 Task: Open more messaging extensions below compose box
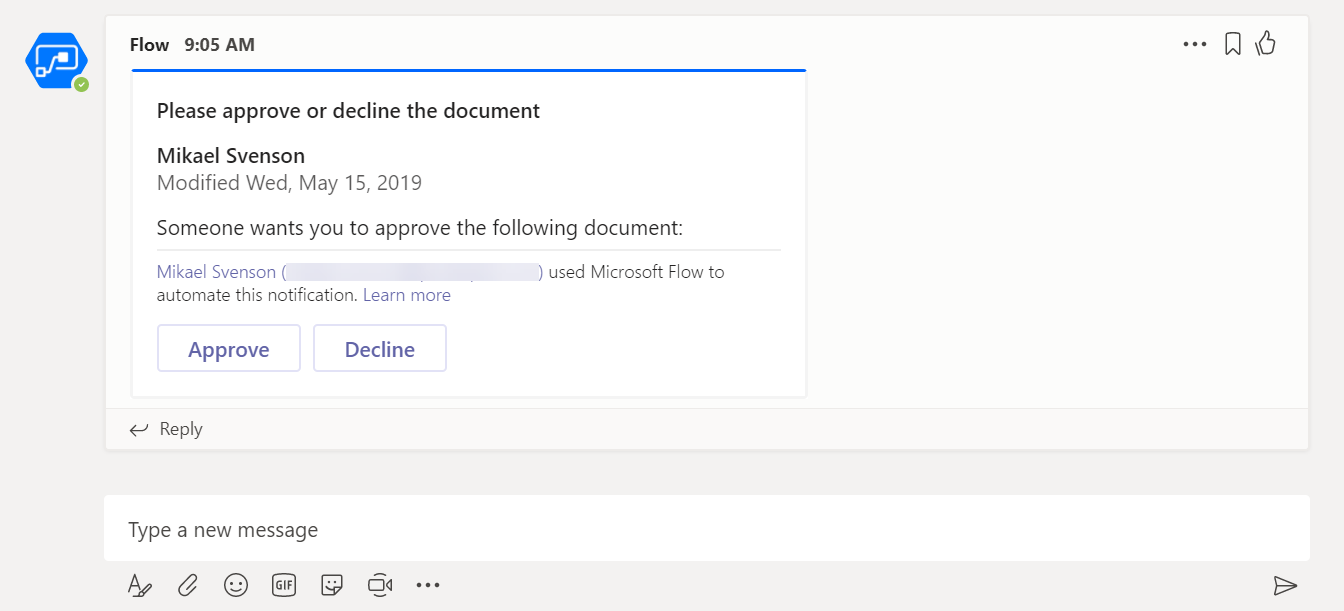pyautogui.click(x=428, y=585)
